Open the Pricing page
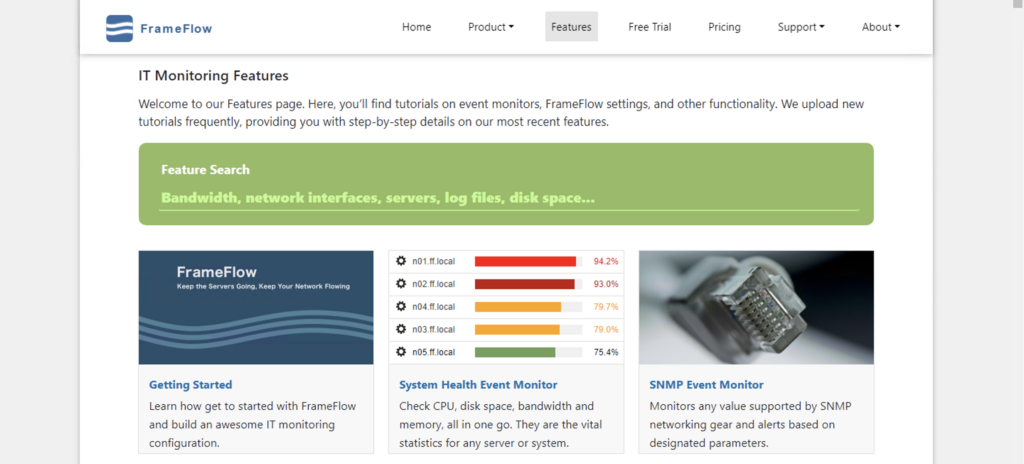 [724, 27]
